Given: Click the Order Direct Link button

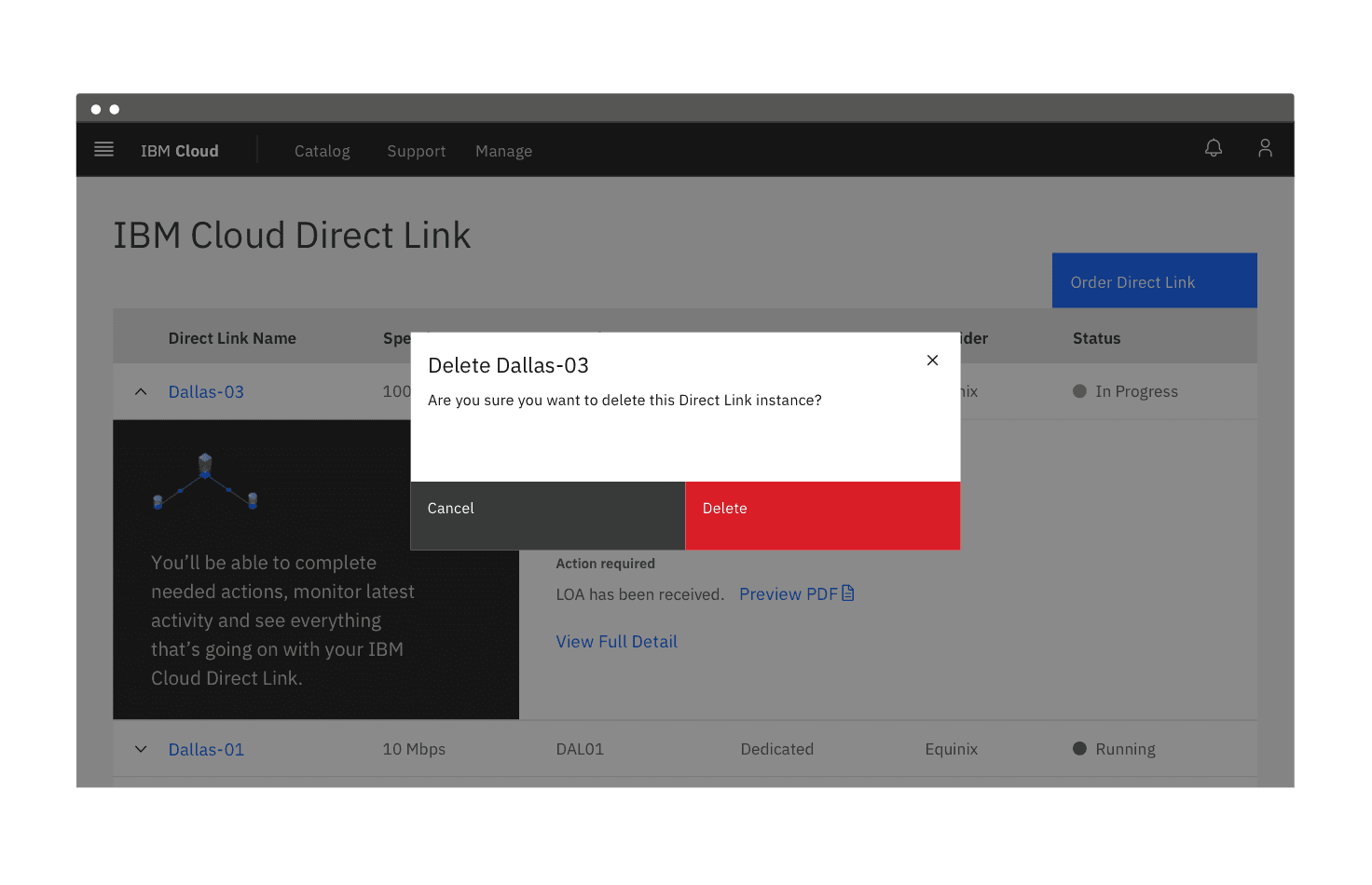Looking at the screenshot, I should pyautogui.click(x=1154, y=281).
